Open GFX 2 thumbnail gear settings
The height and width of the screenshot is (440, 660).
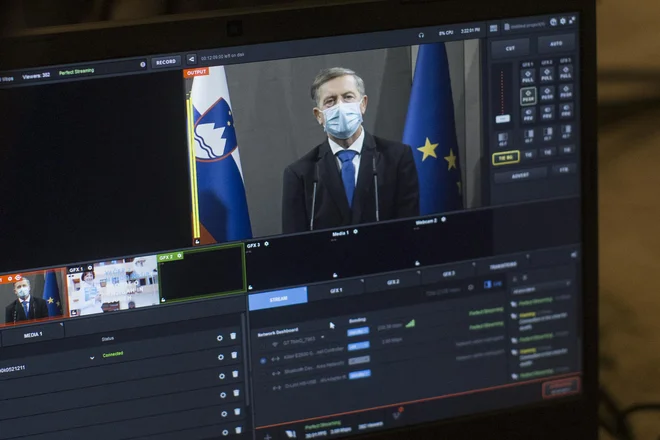[179, 256]
